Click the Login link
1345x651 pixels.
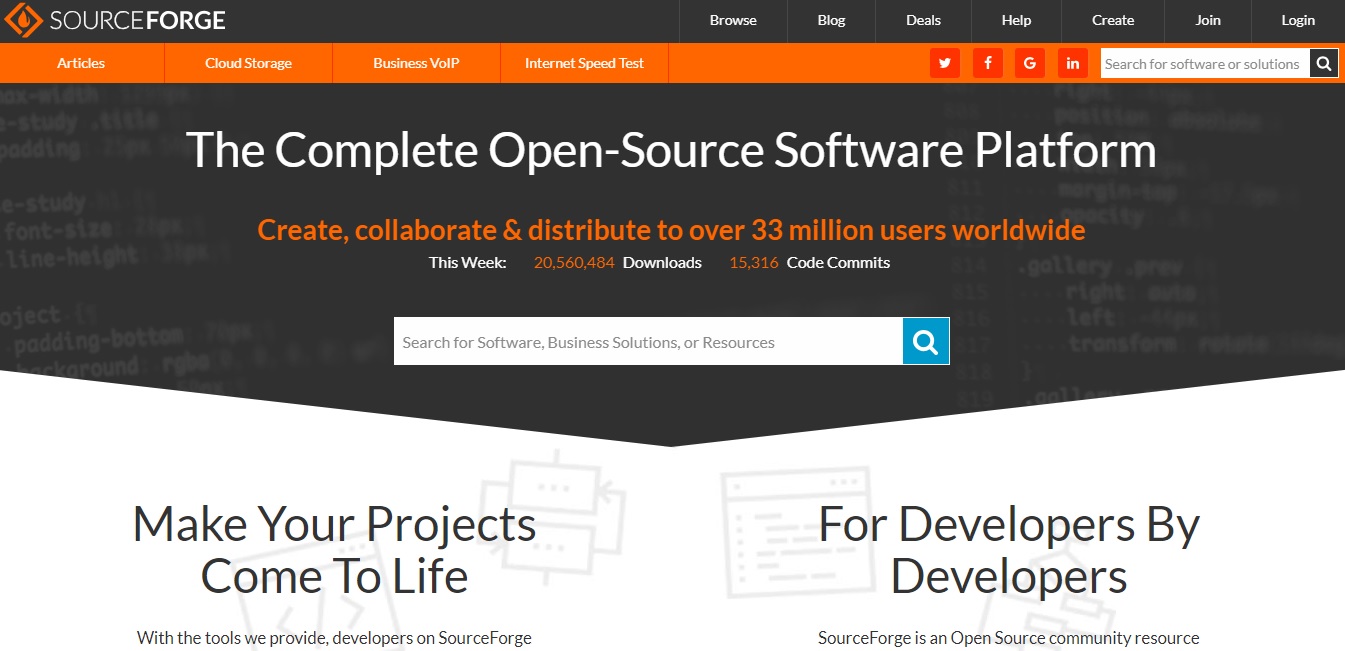1298,20
